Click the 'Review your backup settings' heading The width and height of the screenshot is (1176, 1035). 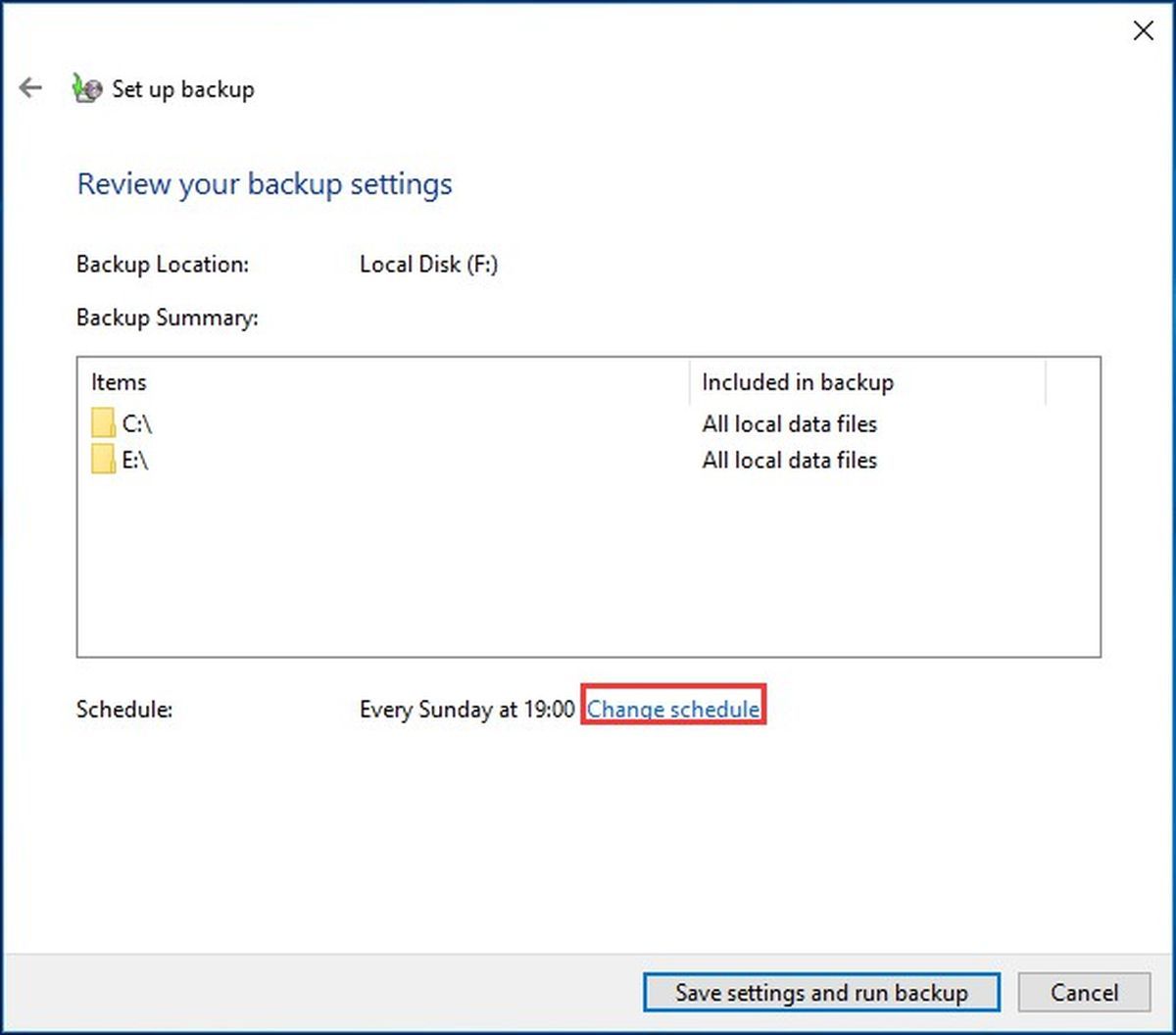click(x=265, y=184)
